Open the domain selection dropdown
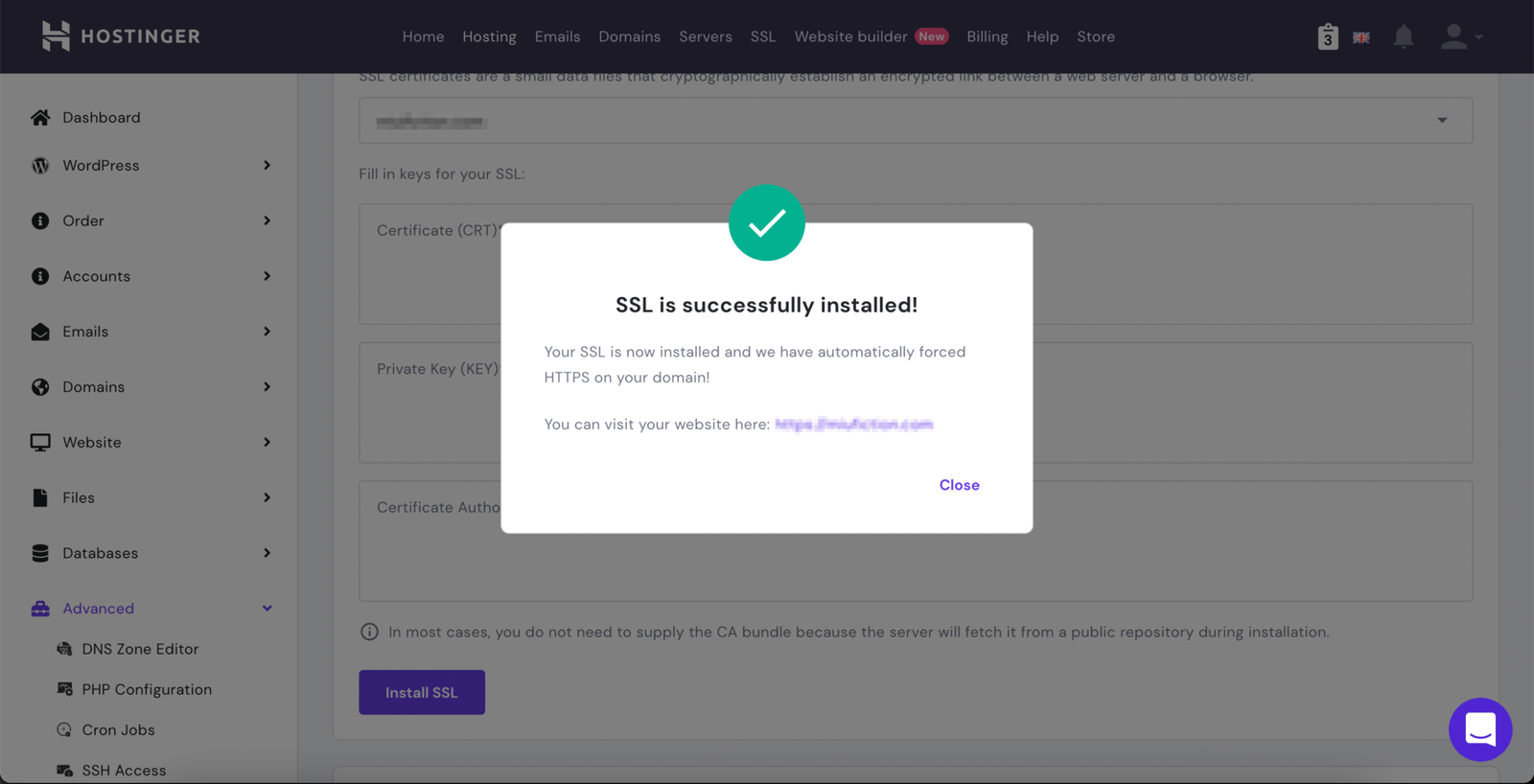Viewport: 1534px width, 784px height. click(x=1441, y=121)
